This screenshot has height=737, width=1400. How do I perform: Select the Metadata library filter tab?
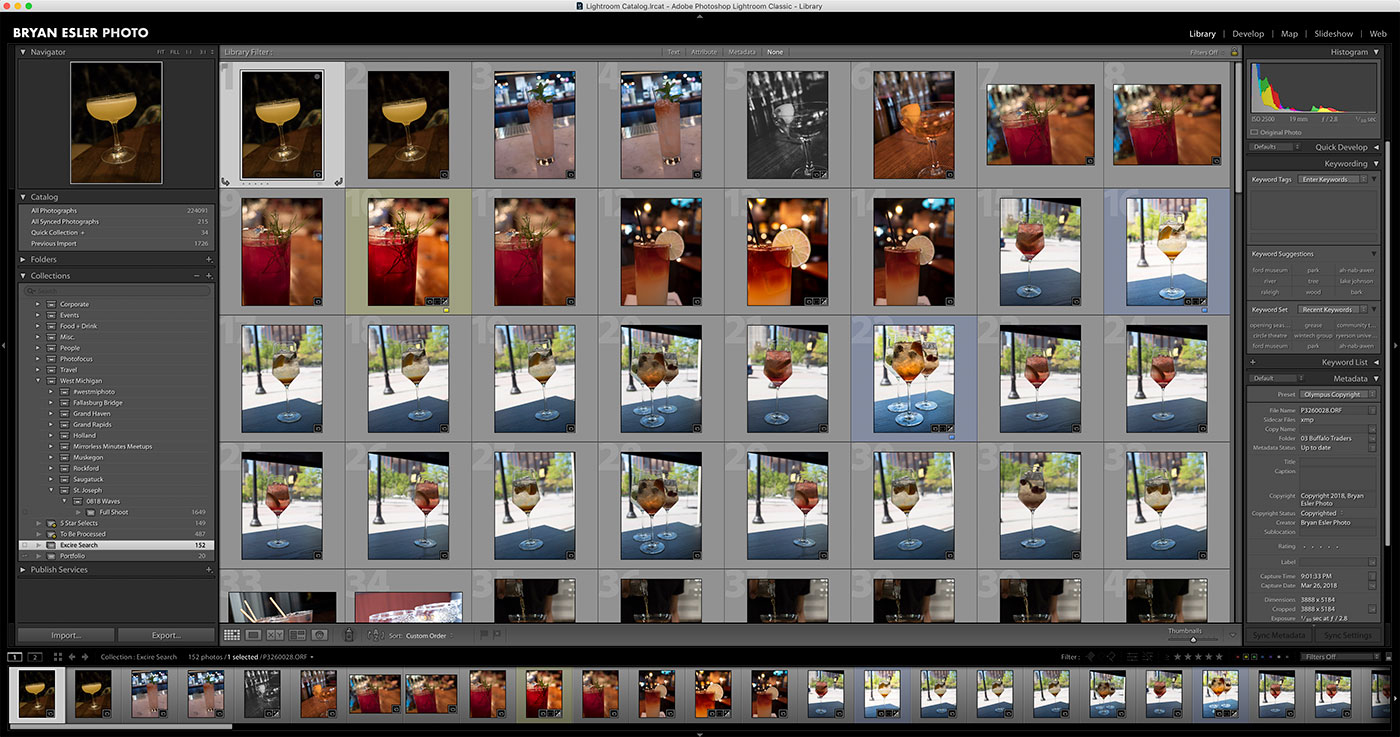pos(741,52)
